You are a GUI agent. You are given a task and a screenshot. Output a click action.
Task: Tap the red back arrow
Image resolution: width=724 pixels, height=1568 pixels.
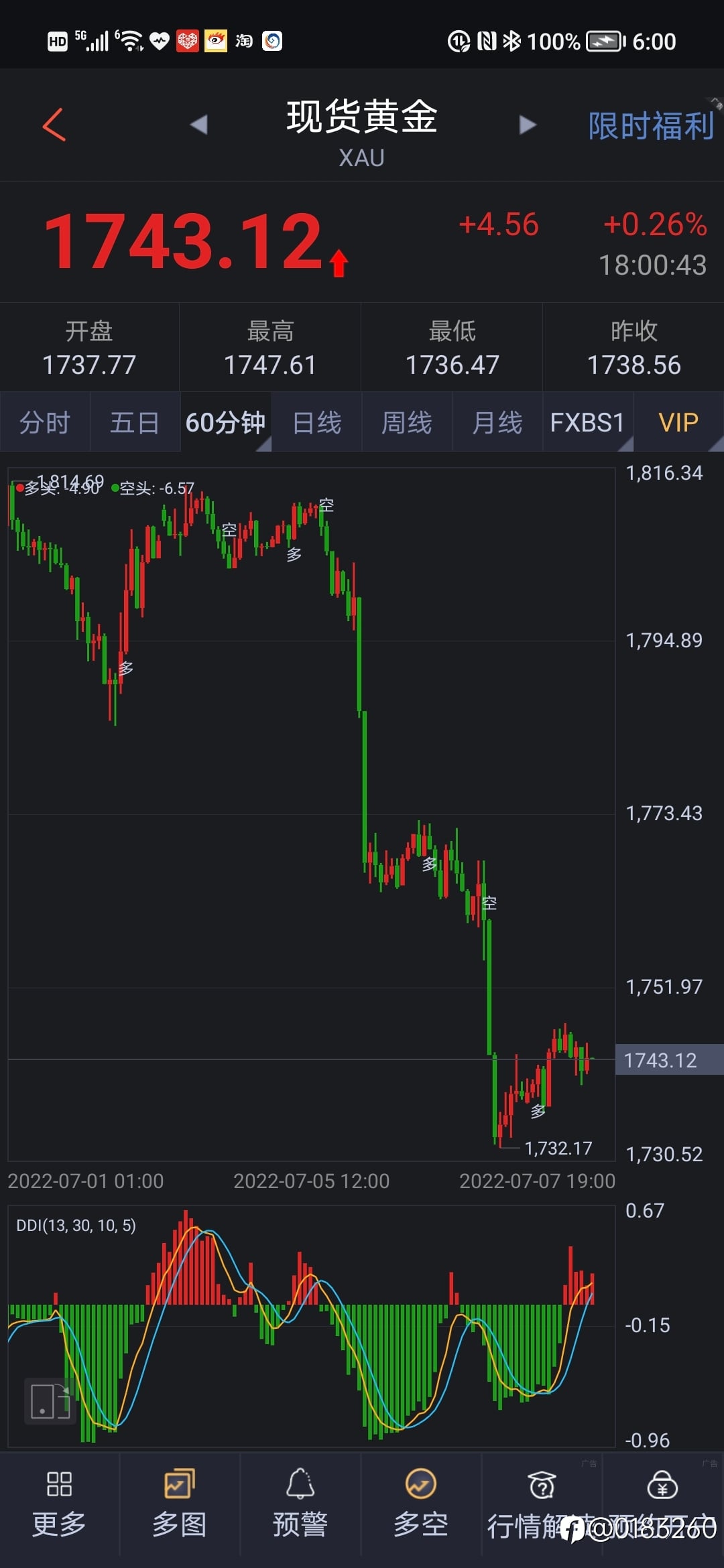point(54,125)
